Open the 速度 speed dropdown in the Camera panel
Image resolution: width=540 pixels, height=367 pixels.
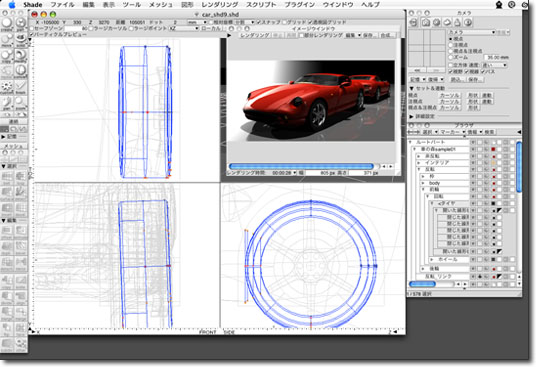[495, 65]
